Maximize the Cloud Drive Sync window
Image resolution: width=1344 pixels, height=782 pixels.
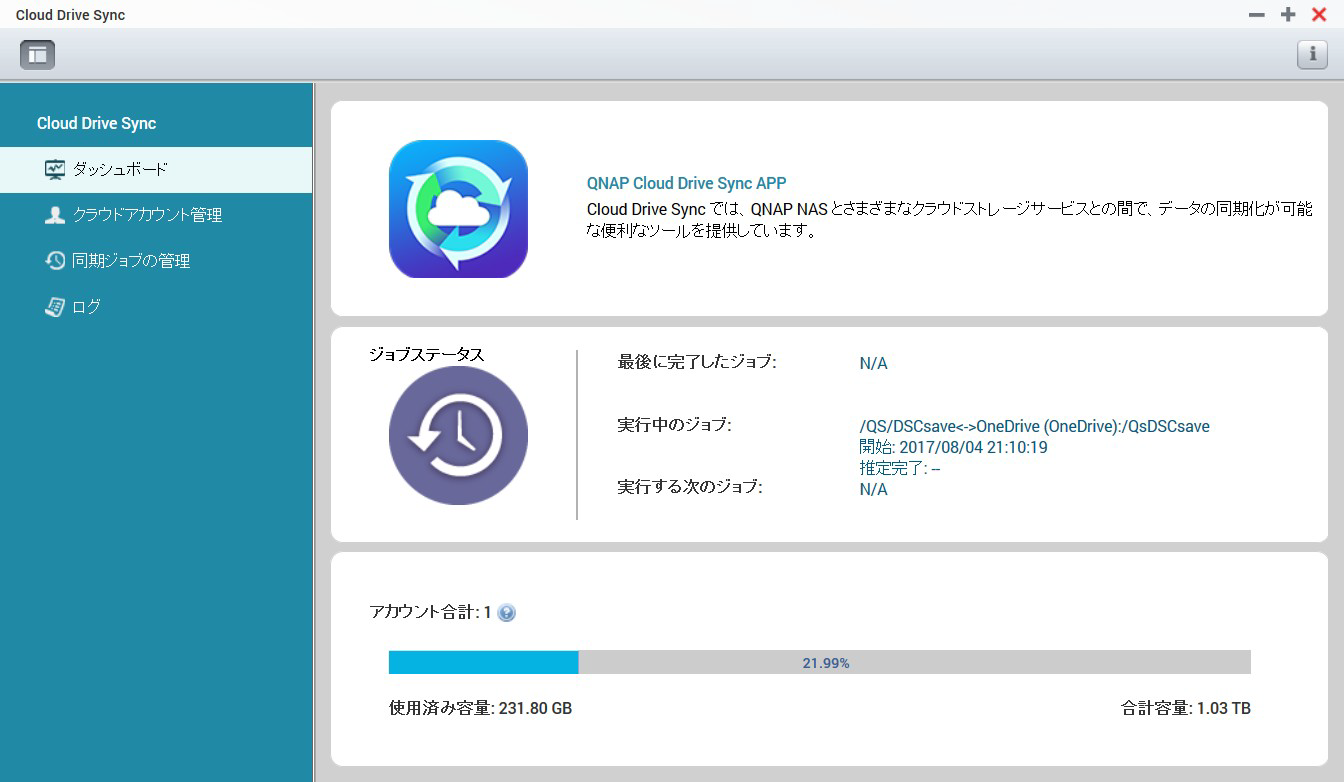(x=1288, y=15)
